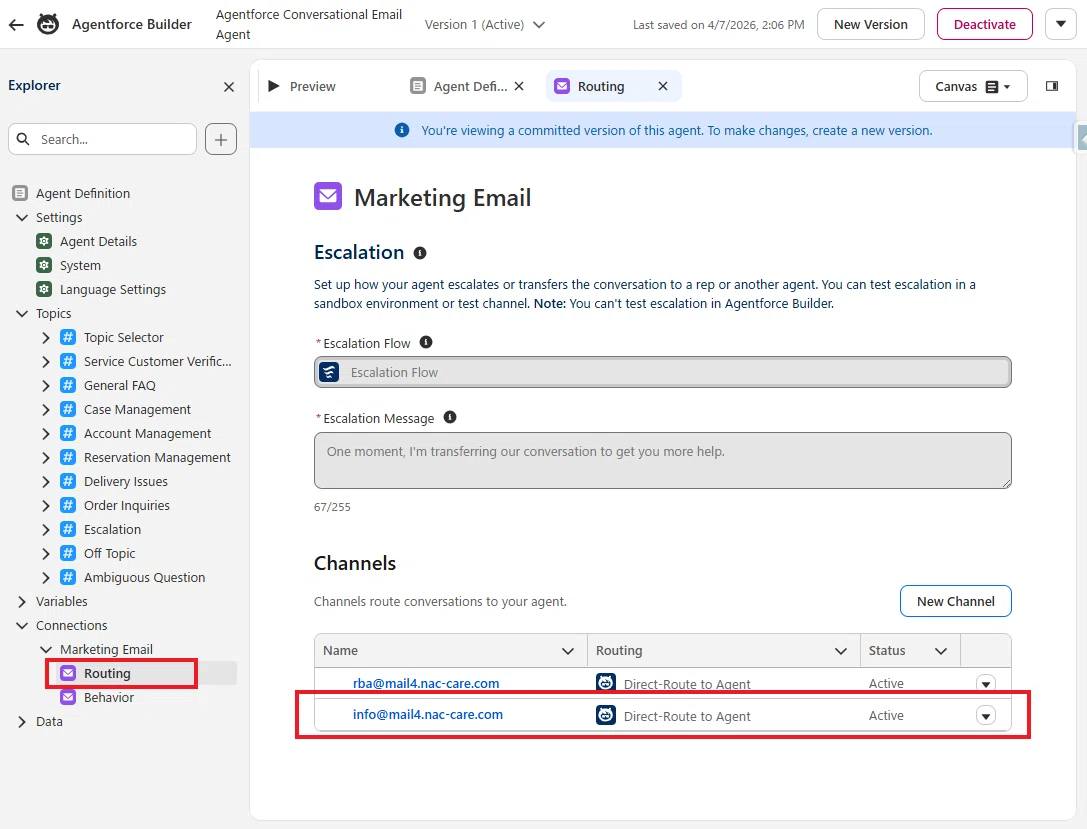
Task: Click the plus icon beside Explorer search
Action: [220, 139]
